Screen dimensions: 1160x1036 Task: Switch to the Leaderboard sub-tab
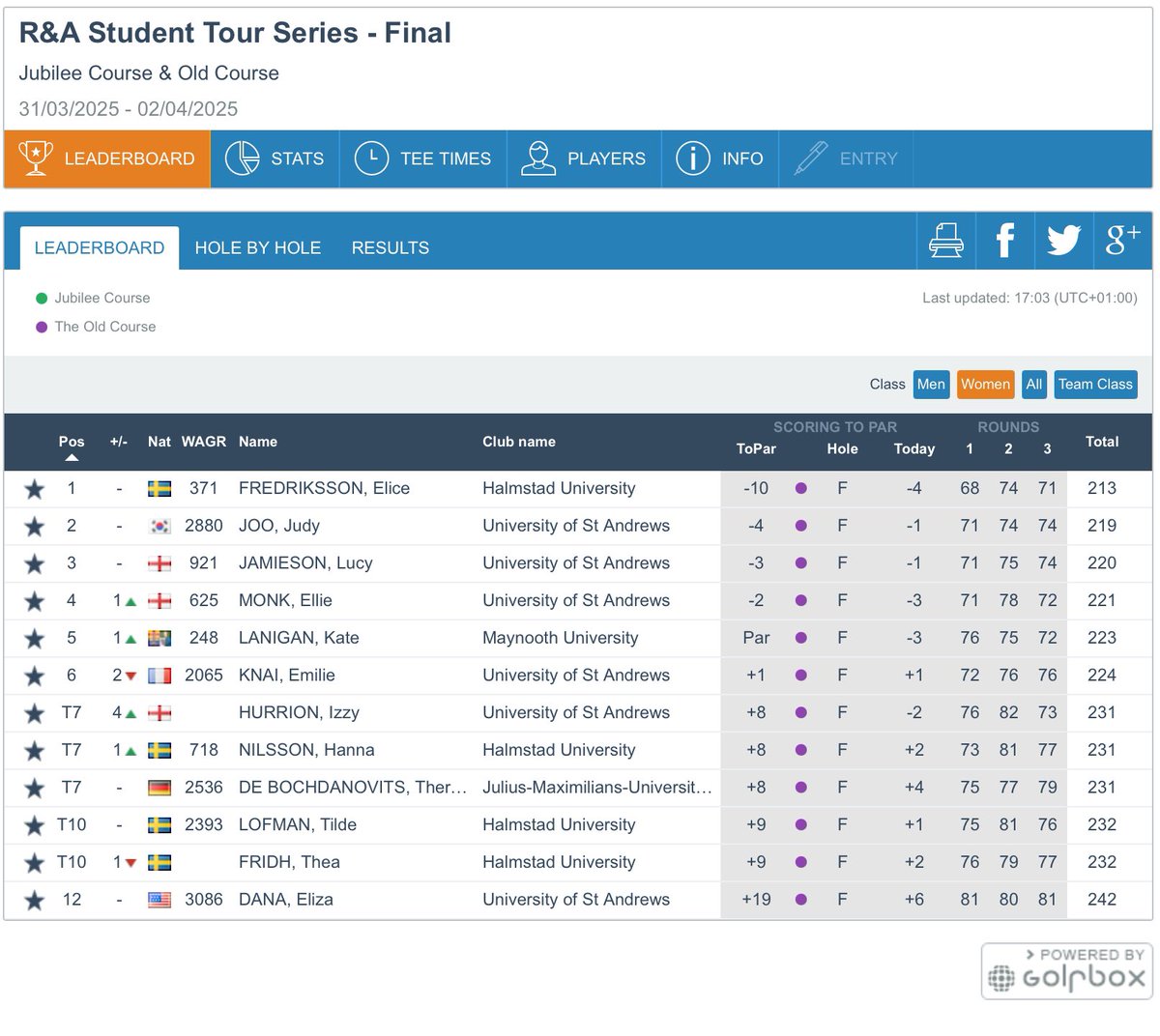[x=100, y=247]
